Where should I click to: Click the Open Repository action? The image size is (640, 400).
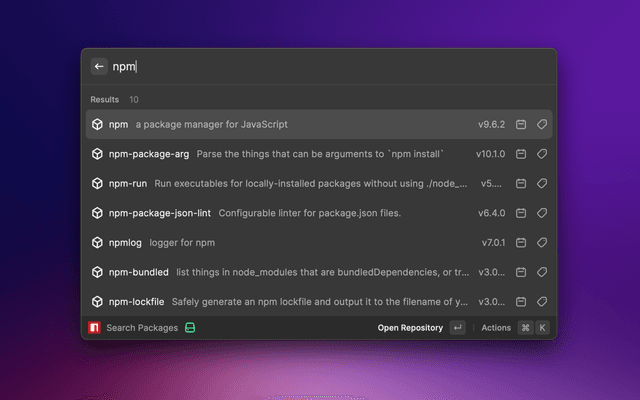pyautogui.click(x=410, y=328)
